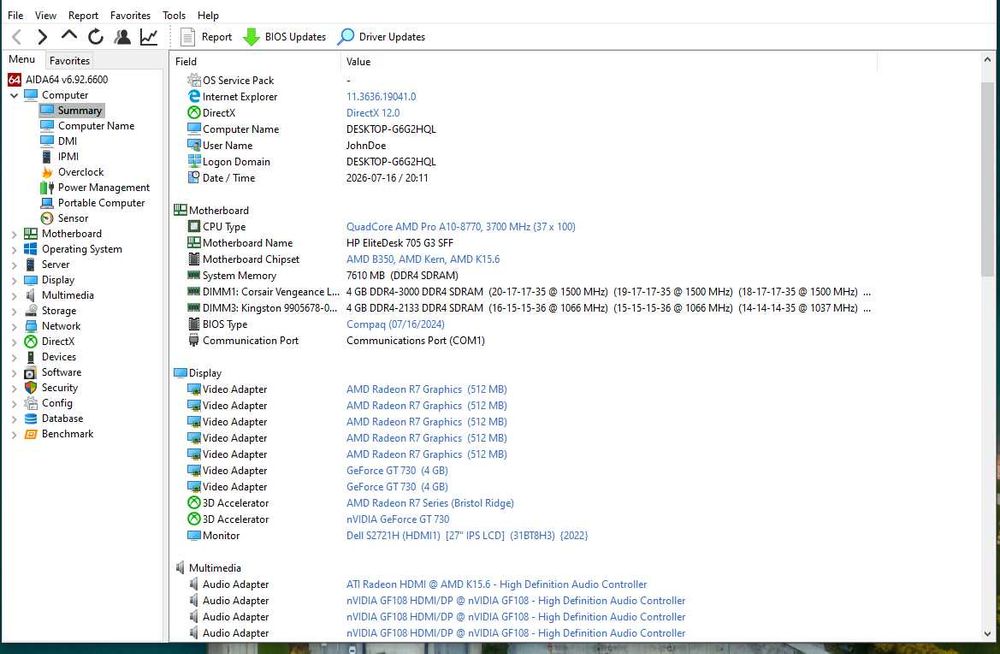The width and height of the screenshot is (1000, 654).
Task: Click the Multimedia section speaker icon
Action: click(x=180, y=567)
